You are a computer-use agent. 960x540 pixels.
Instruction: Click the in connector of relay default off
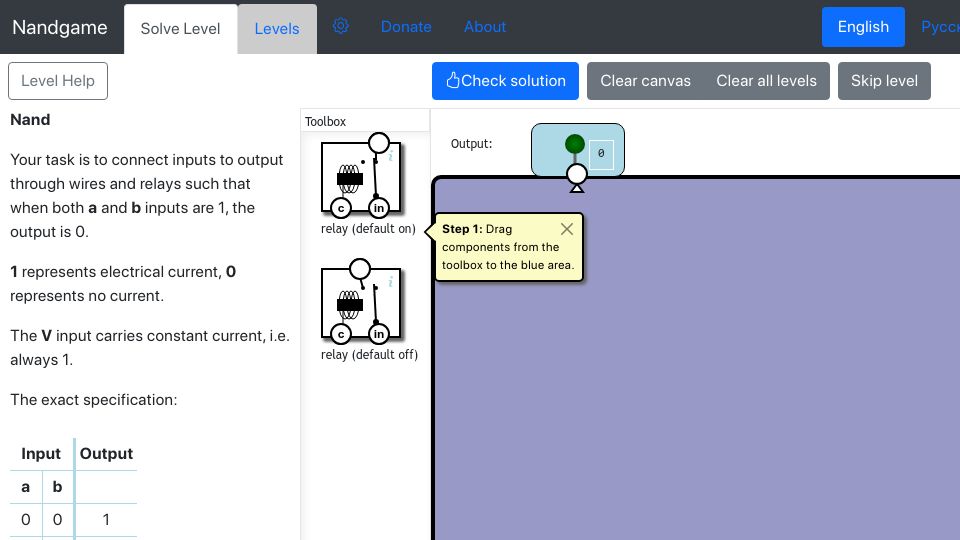[379, 334]
